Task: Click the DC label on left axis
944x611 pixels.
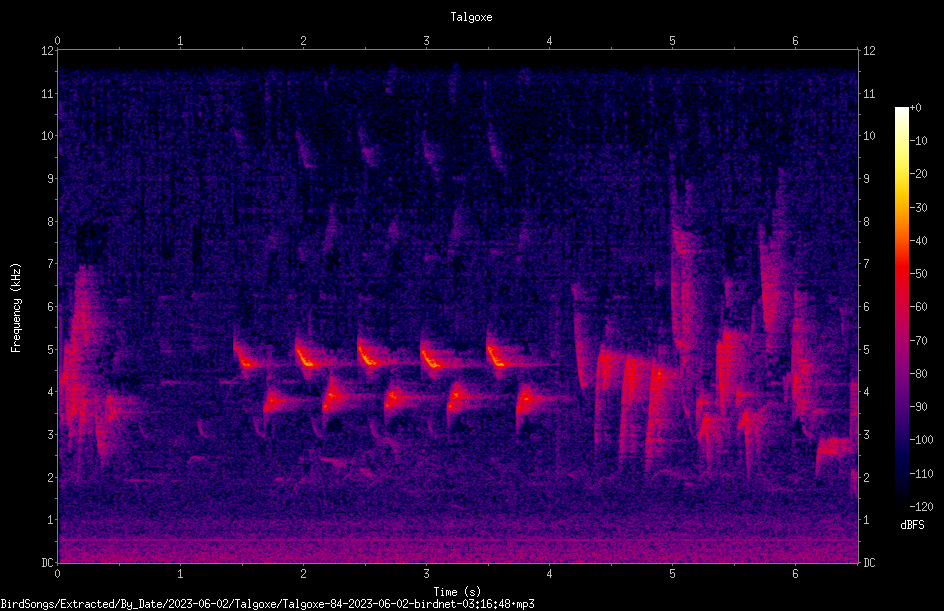Action: tap(48, 563)
